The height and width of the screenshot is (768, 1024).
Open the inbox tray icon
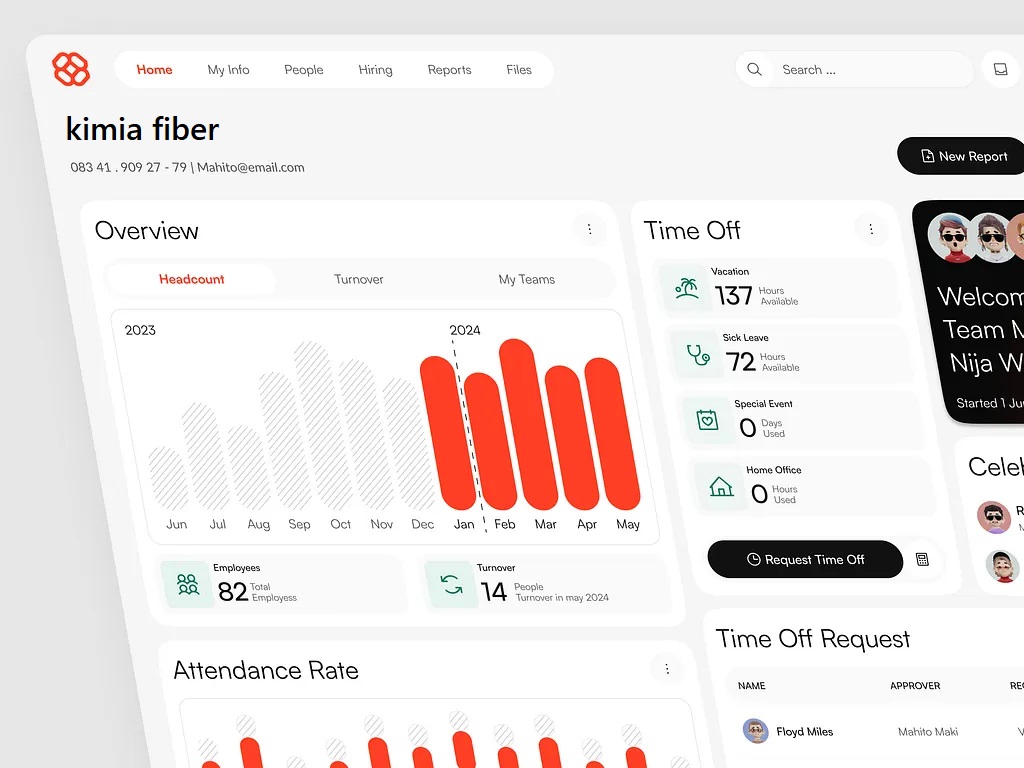coord(1000,70)
